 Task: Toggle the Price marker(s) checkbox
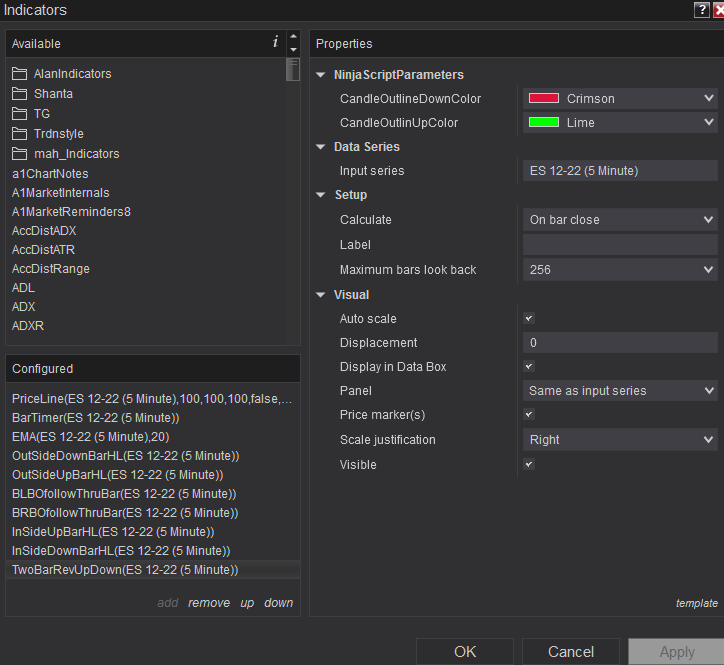(529, 414)
